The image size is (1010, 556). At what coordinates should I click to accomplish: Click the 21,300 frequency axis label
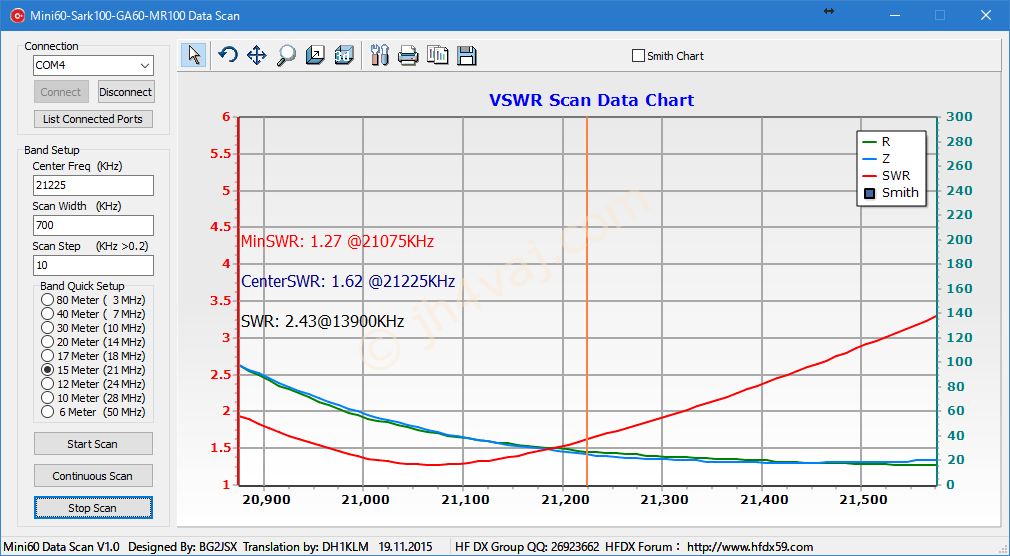click(x=662, y=499)
